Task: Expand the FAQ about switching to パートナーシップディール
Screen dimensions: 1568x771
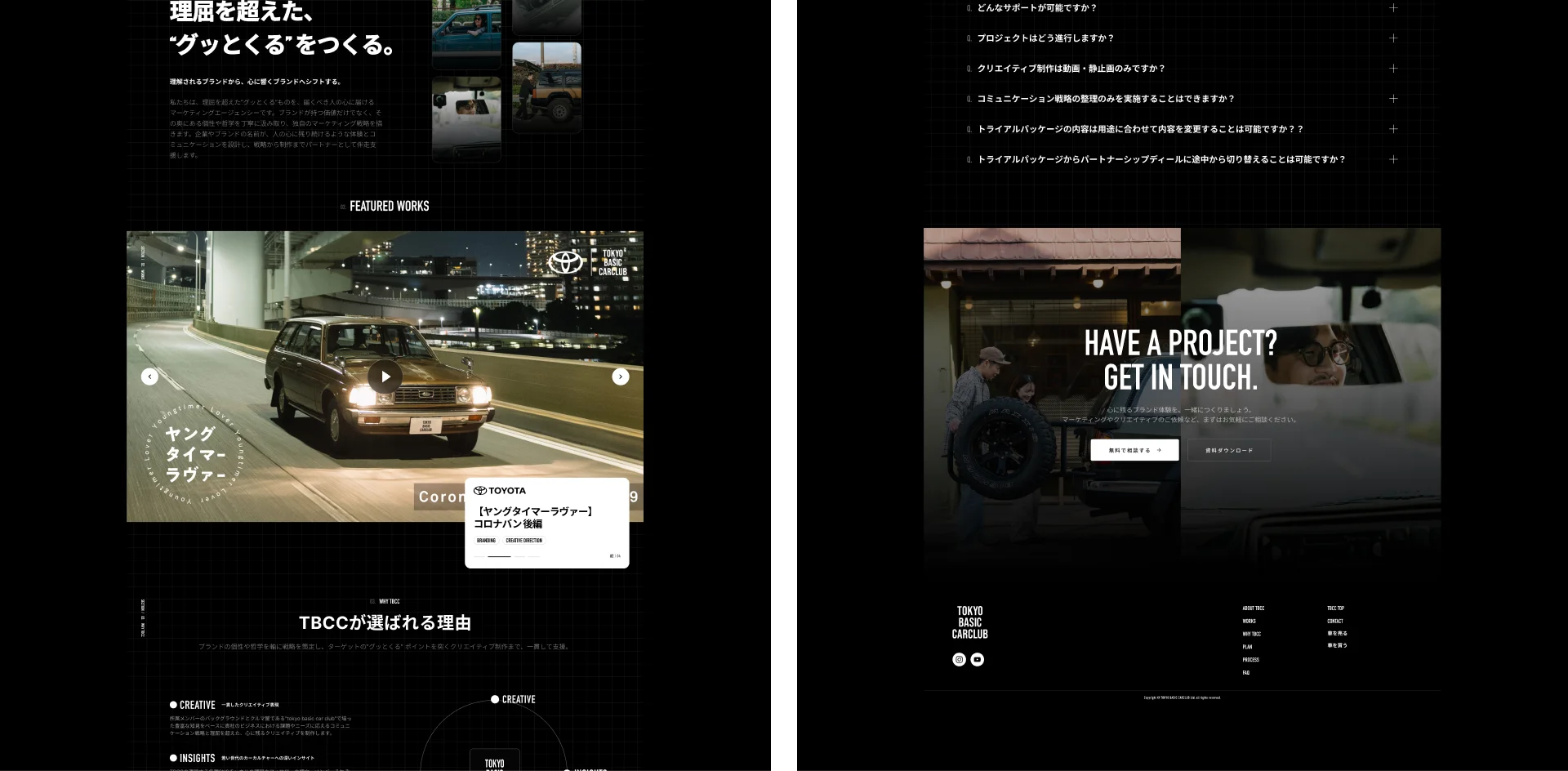Action: click(1183, 159)
